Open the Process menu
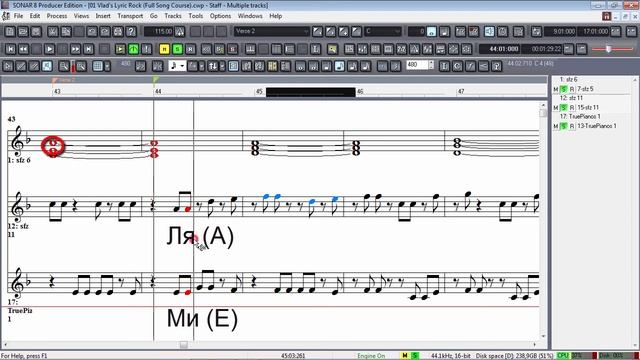The image size is (640, 360). (x=57, y=16)
